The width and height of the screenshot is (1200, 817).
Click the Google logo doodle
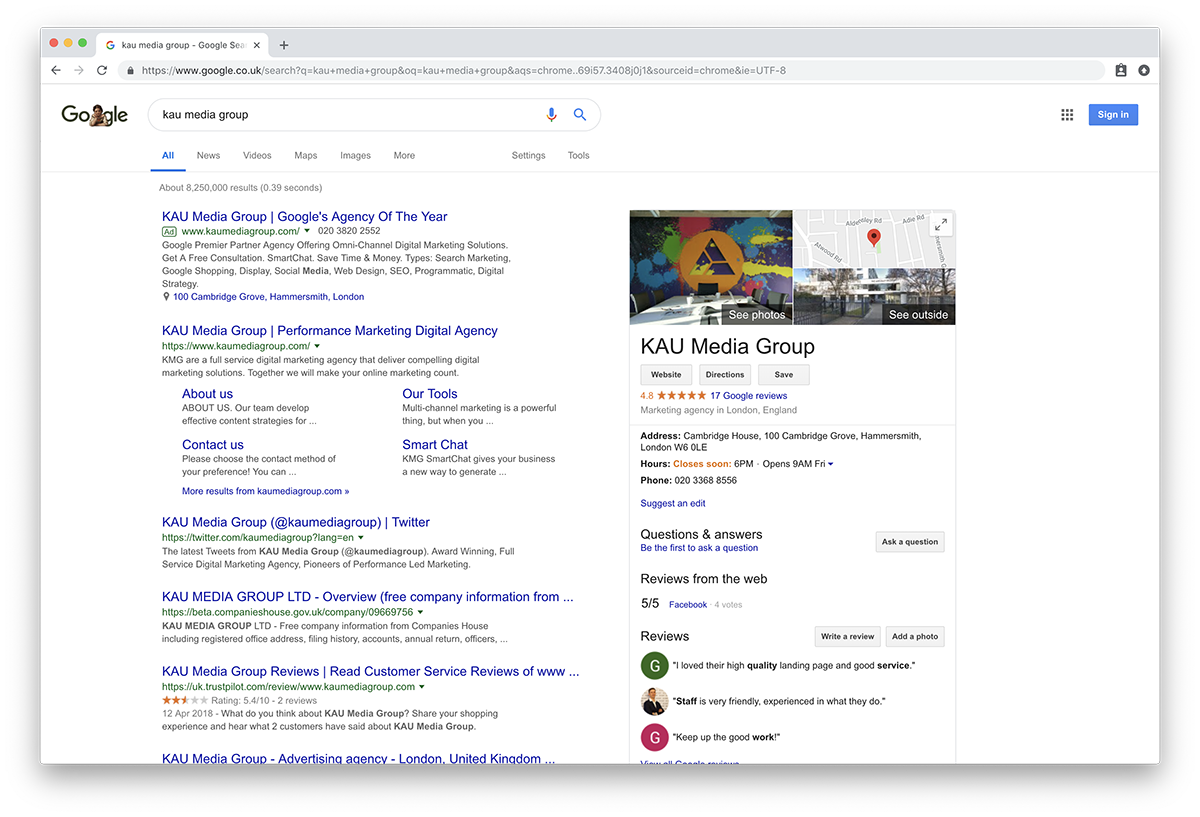pyautogui.click(x=95, y=115)
